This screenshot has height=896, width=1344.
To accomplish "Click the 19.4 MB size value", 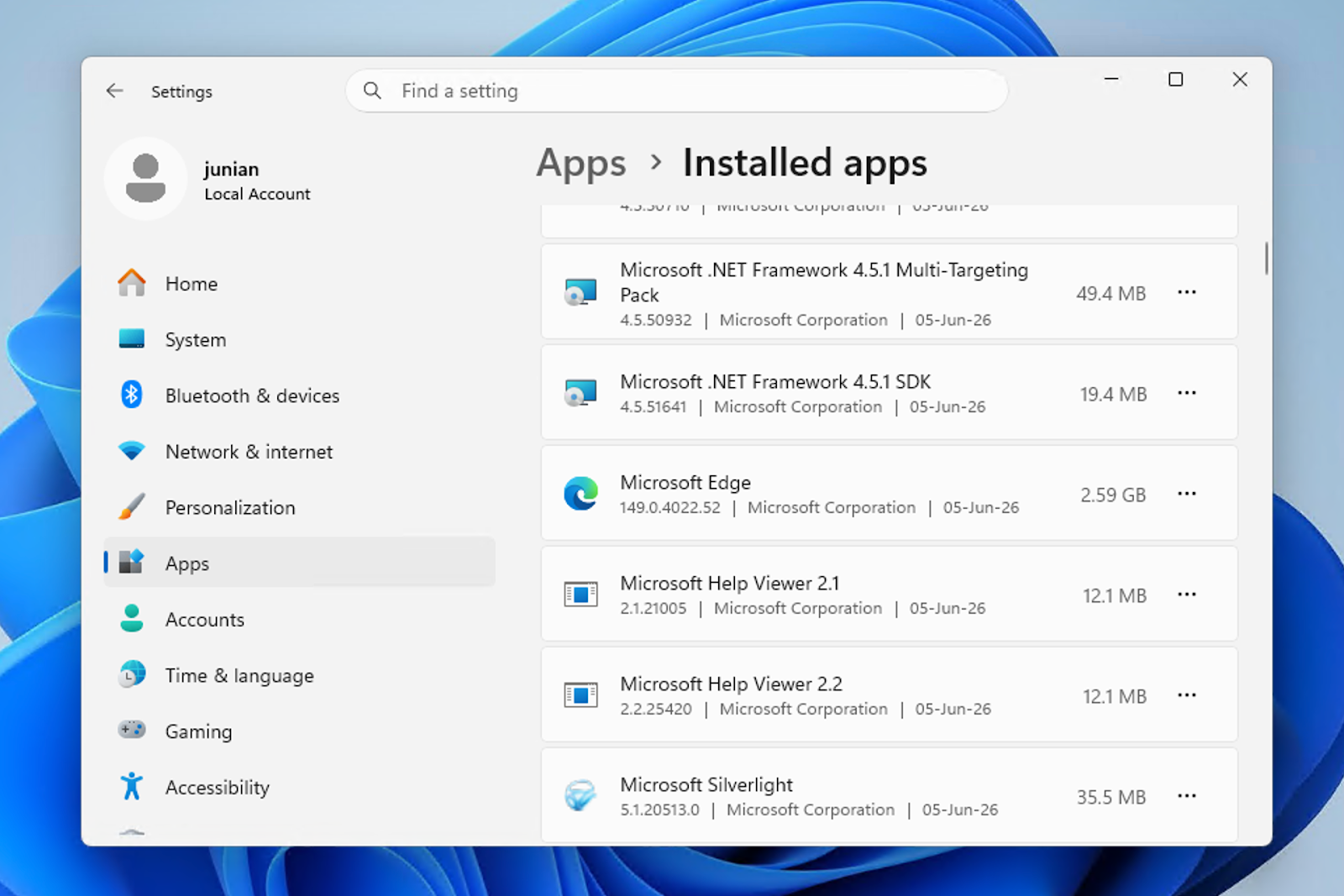I will 1113,395.
